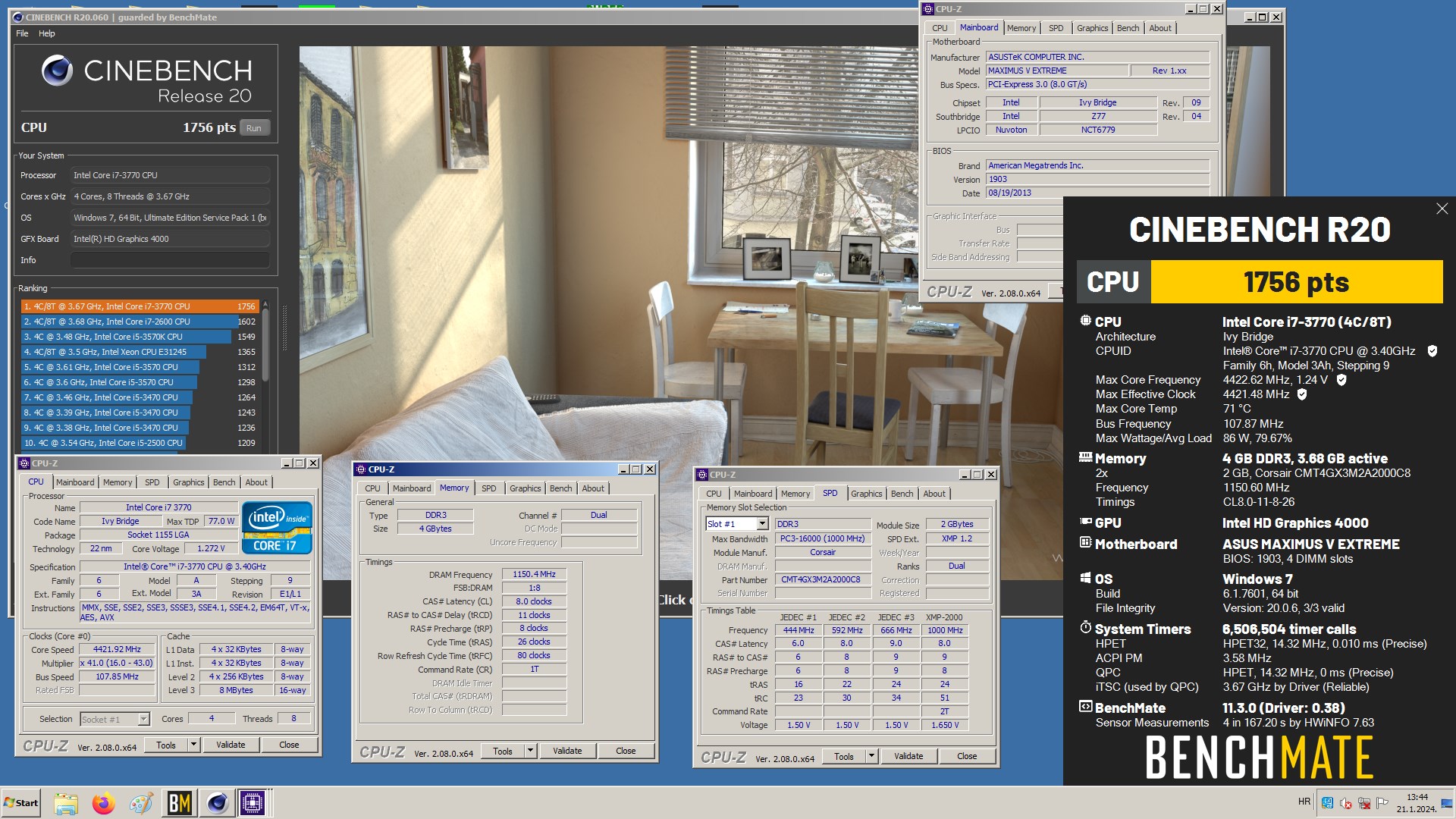Open Paint from the taskbar
The image size is (1456, 819).
141,802
